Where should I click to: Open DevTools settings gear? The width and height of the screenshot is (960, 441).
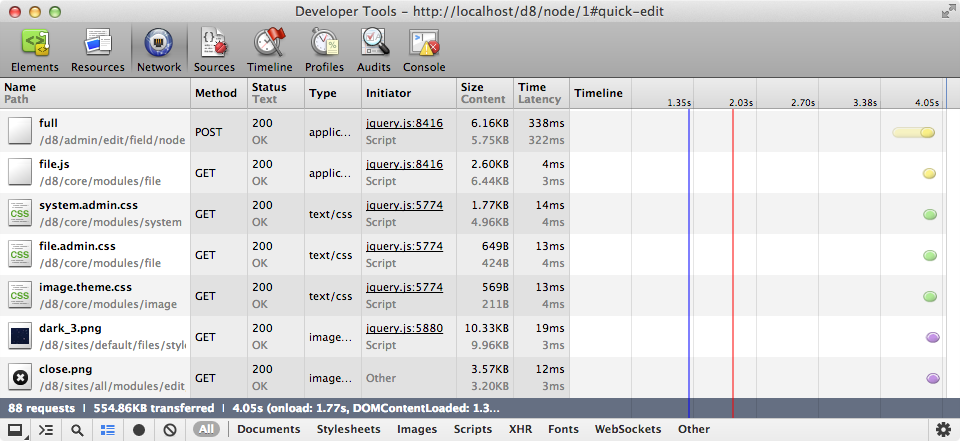943,429
